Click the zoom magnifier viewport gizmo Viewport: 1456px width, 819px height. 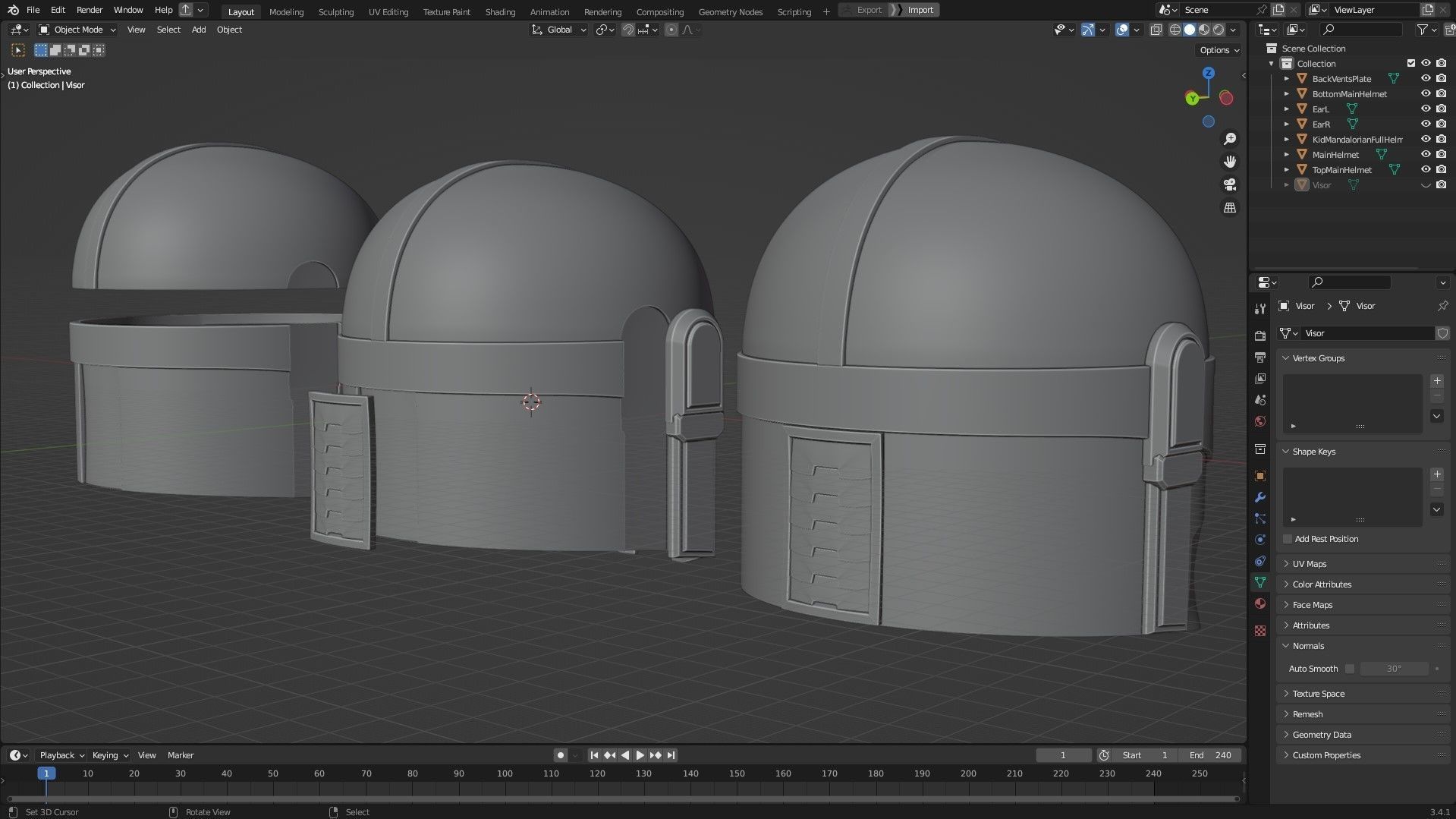click(1230, 139)
